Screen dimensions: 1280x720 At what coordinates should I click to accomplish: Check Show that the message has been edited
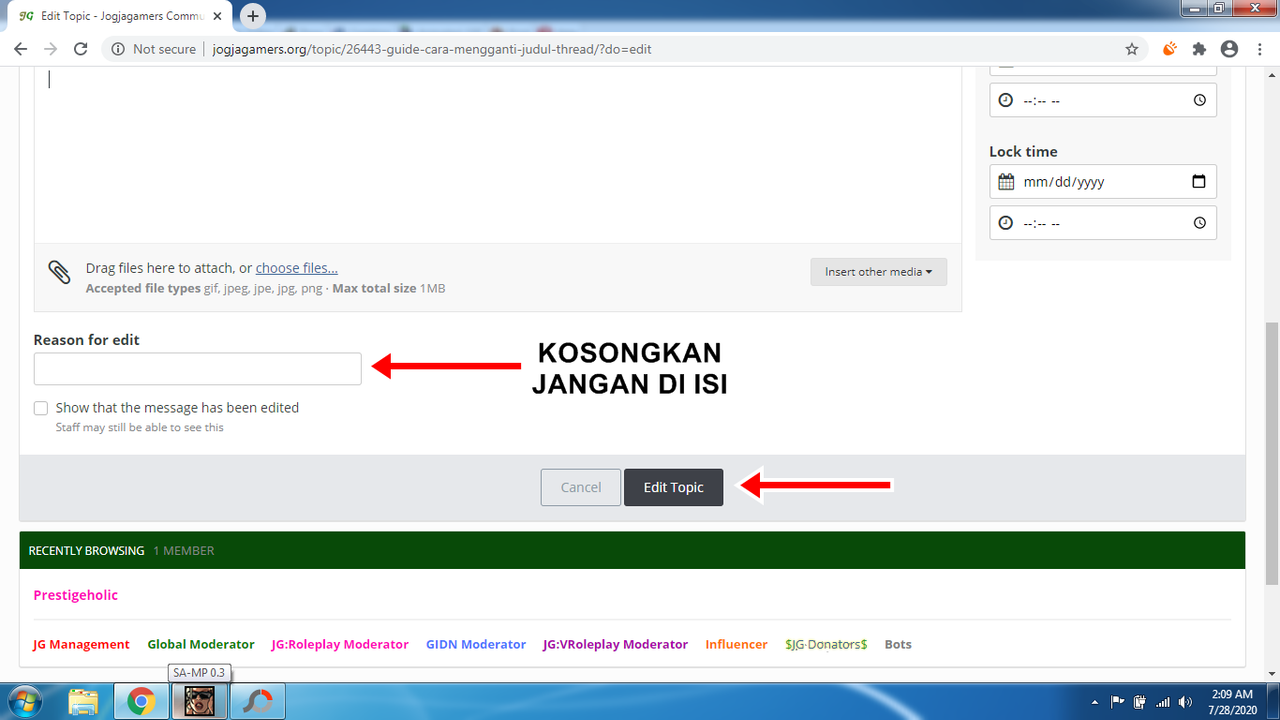click(41, 408)
